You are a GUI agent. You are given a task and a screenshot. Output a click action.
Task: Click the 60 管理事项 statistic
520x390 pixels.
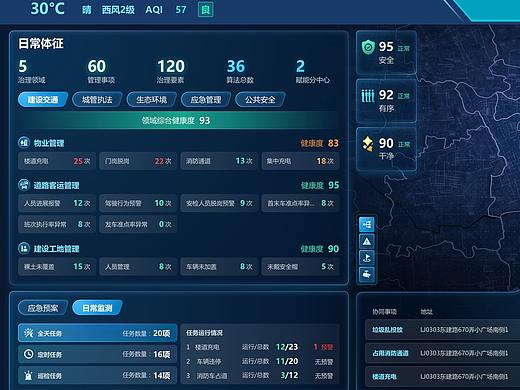tap(101, 71)
